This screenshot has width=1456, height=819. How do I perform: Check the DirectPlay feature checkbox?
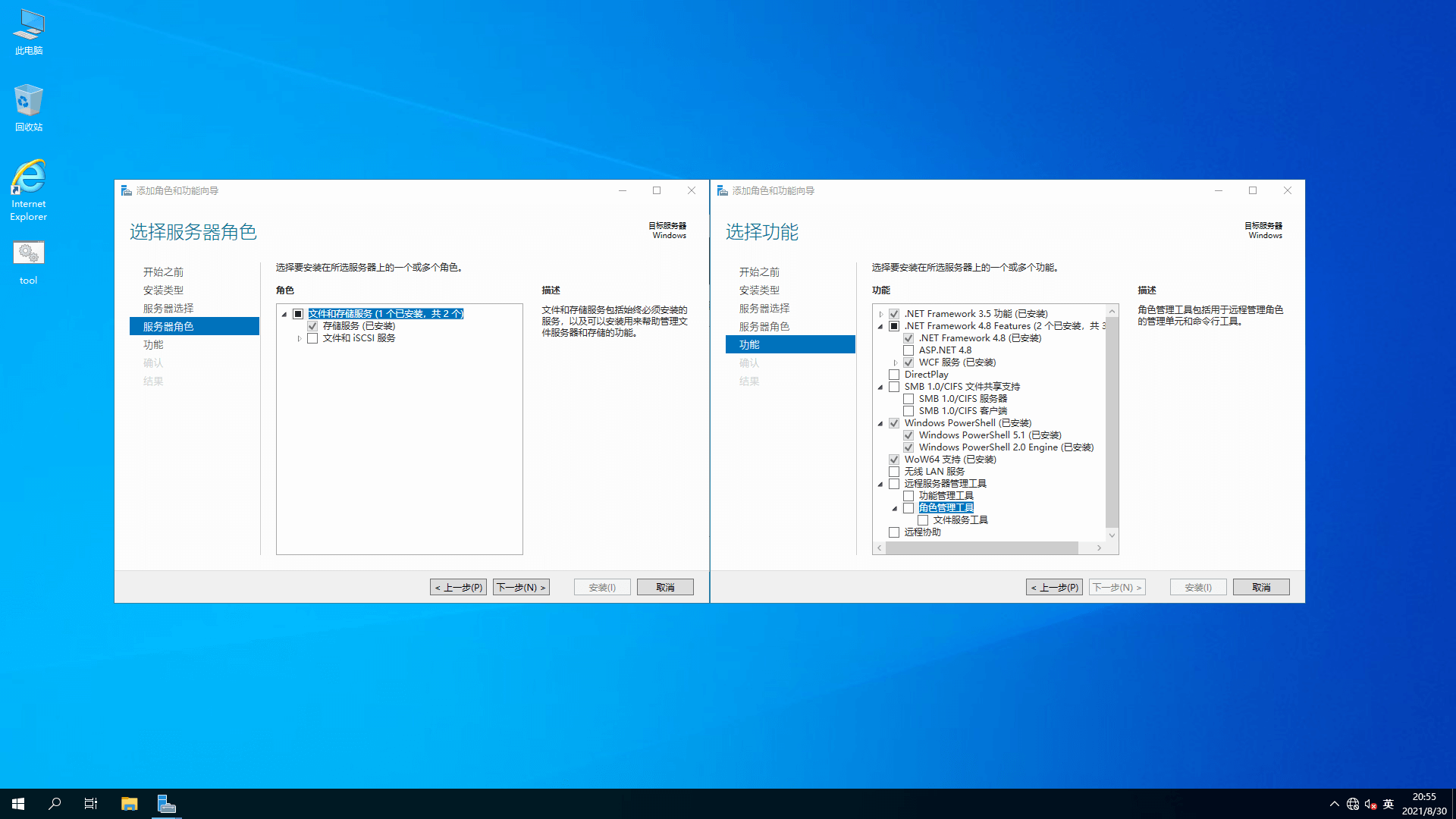pyautogui.click(x=894, y=375)
